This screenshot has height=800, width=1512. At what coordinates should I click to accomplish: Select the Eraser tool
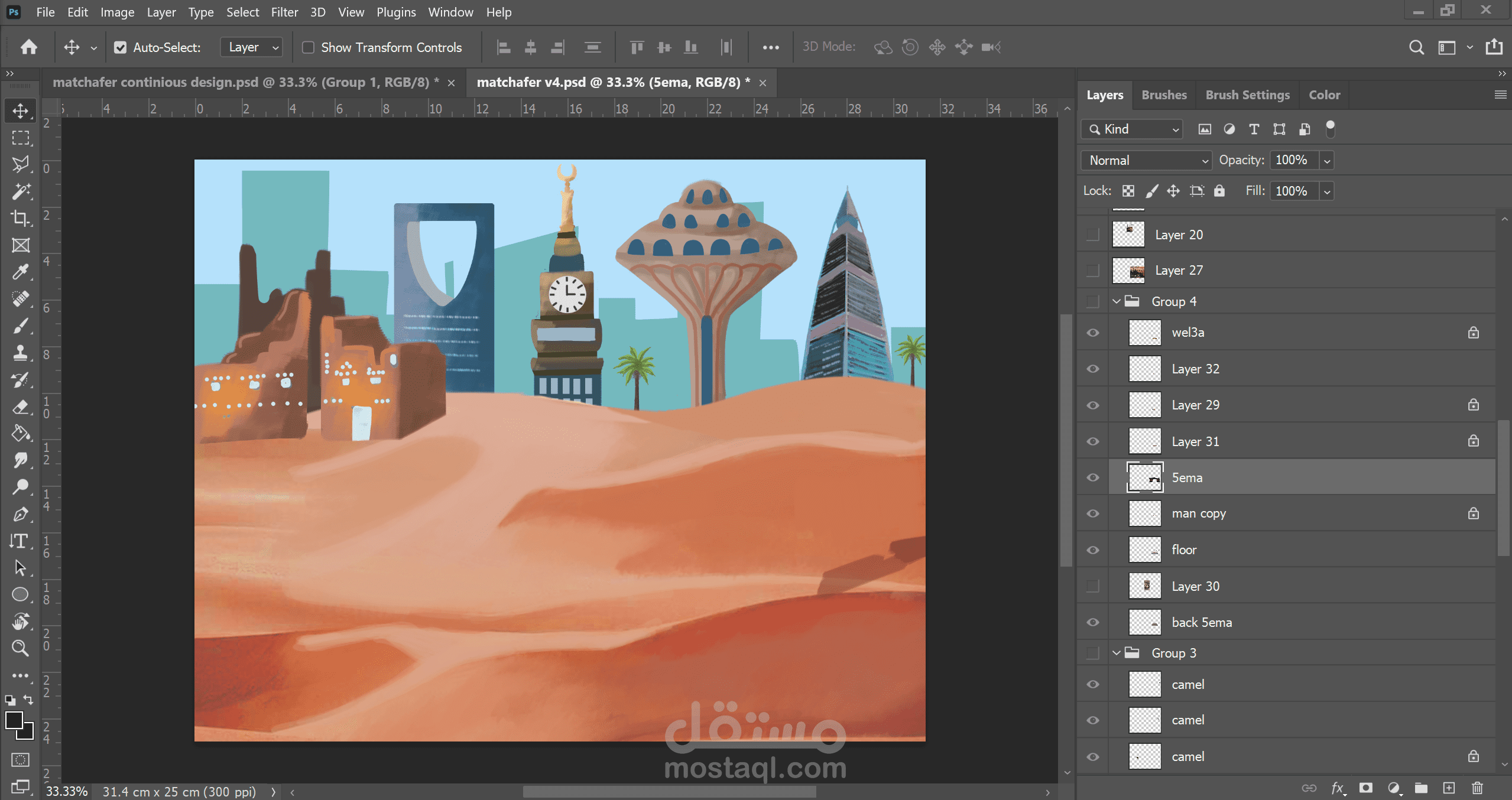21,406
